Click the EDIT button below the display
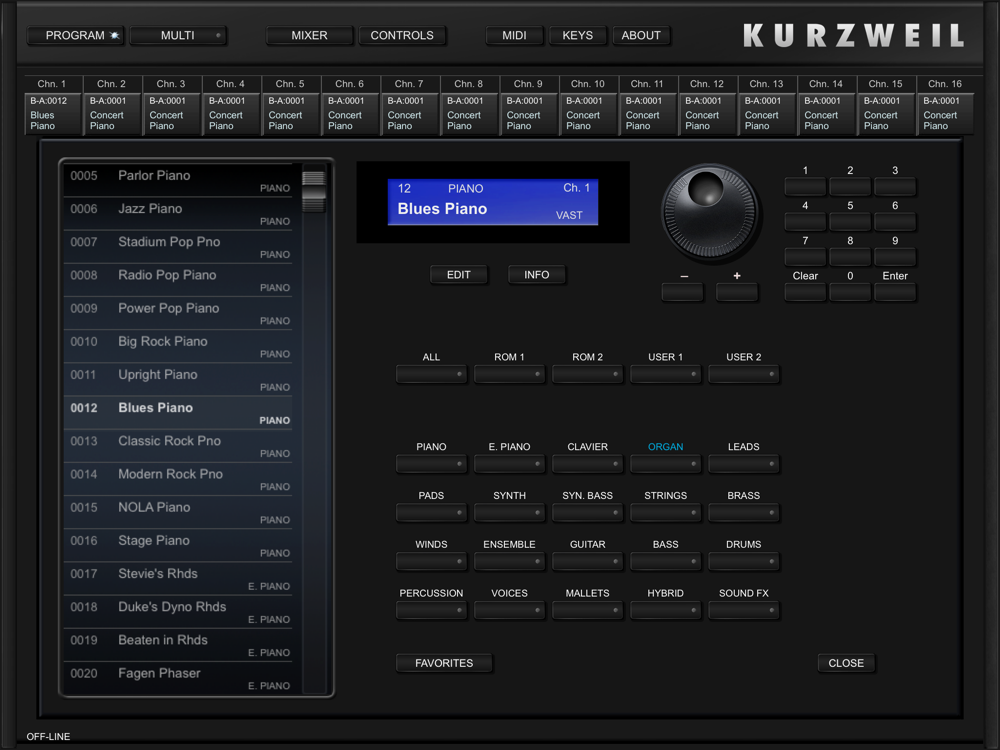Image resolution: width=1000 pixels, height=750 pixels. 459,275
